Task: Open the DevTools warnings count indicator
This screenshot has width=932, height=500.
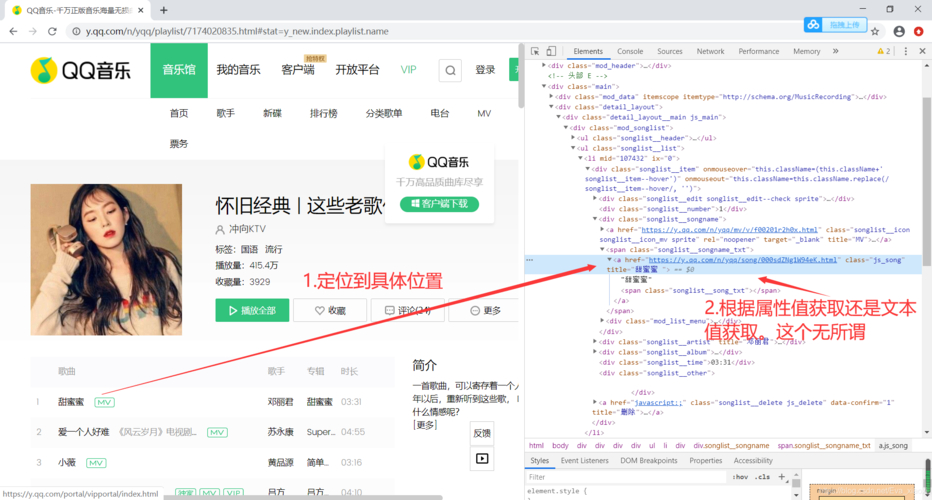Action: pos(884,51)
